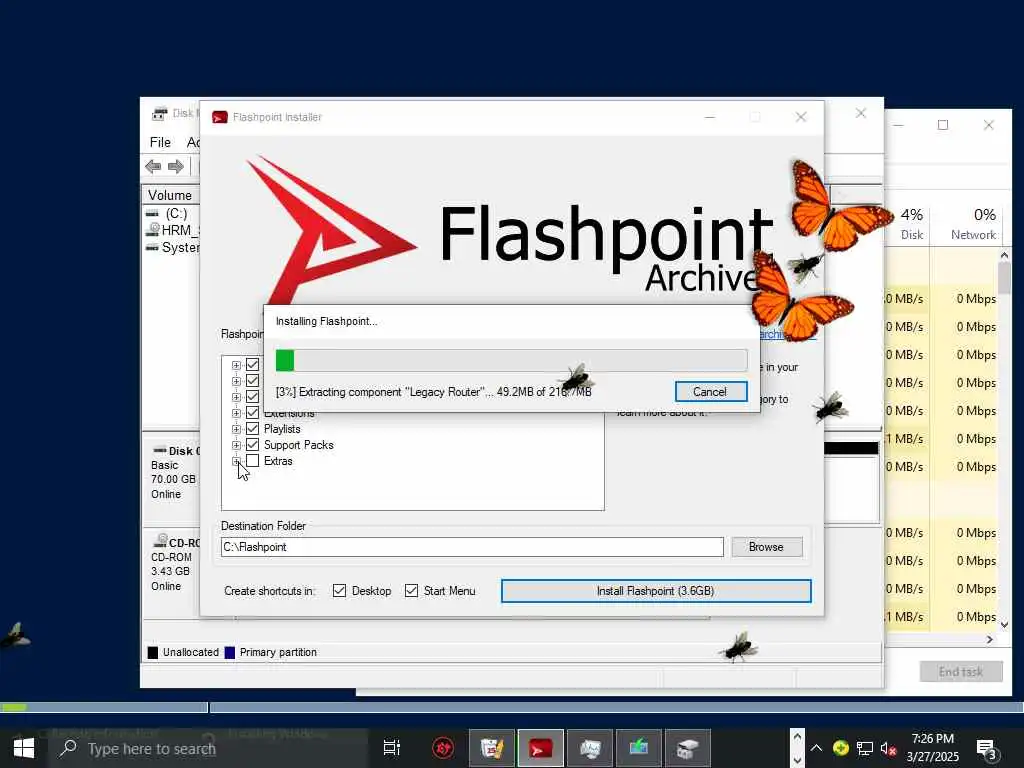Click the Destination Folder path field
The height and width of the screenshot is (768, 1024).
pyautogui.click(x=472, y=547)
